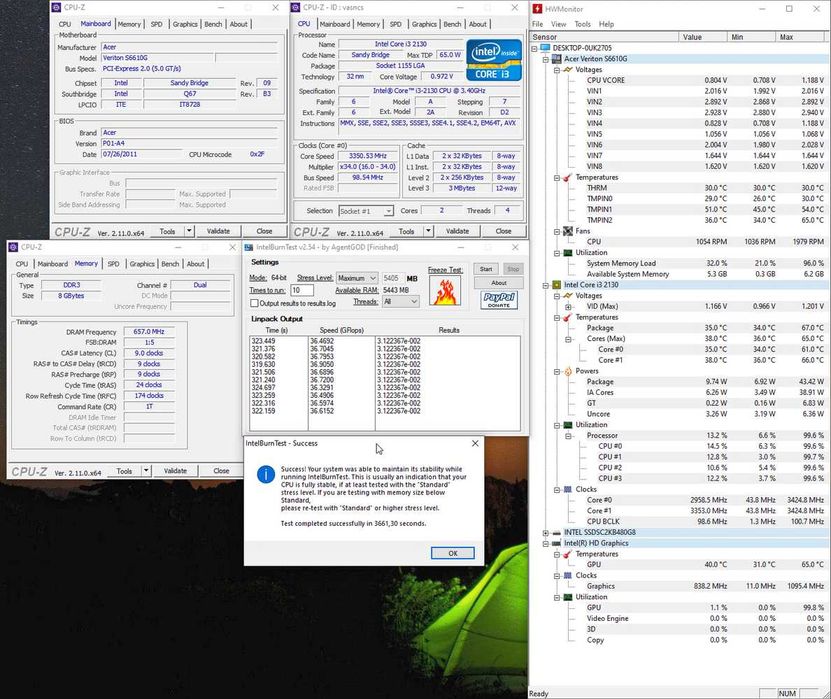Click the CPU-Z Memory window title icon
The height and width of the screenshot is (699, 831).
(x=13, y=247)
